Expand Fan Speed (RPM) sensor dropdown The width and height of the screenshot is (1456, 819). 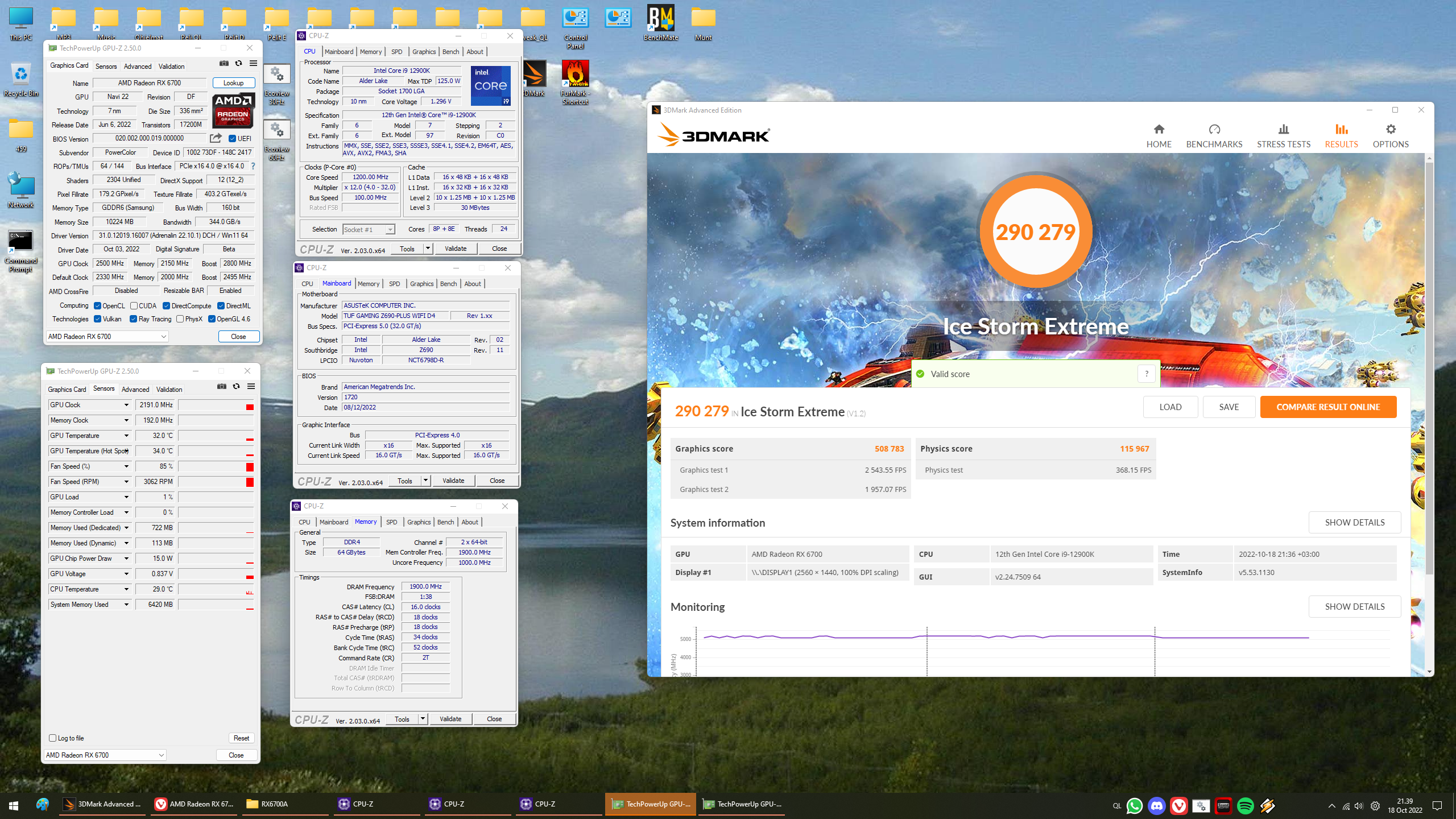click(126, 482)
